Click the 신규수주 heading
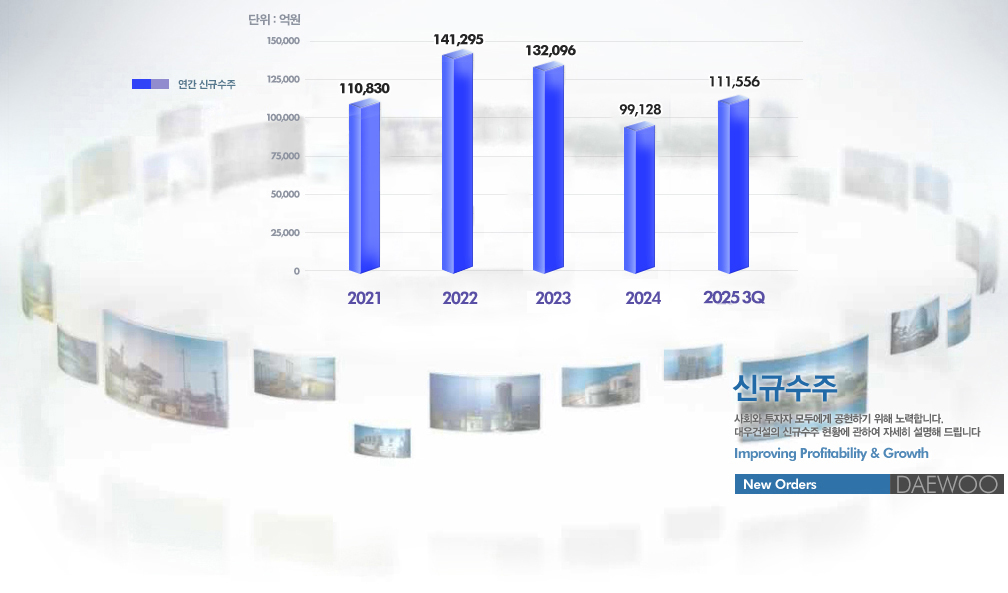 (784, 386)
